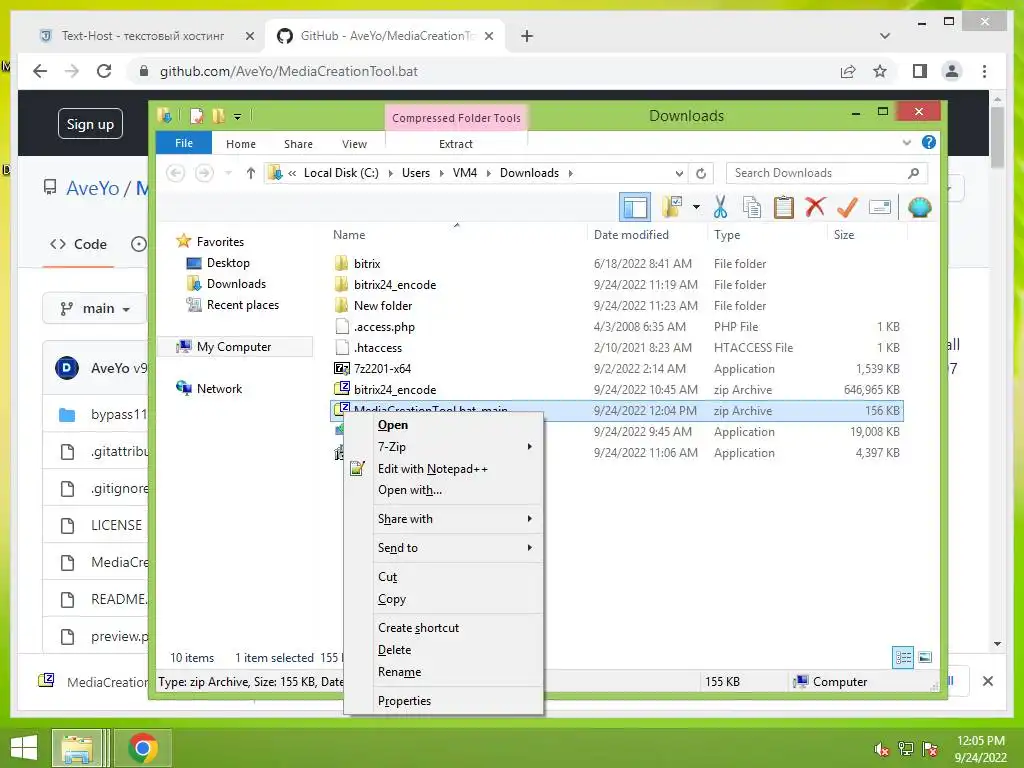The height and width of the screenshot is (768, 1024).
Task: Open AveYo user link on GitHub
Action: (92, 188)
